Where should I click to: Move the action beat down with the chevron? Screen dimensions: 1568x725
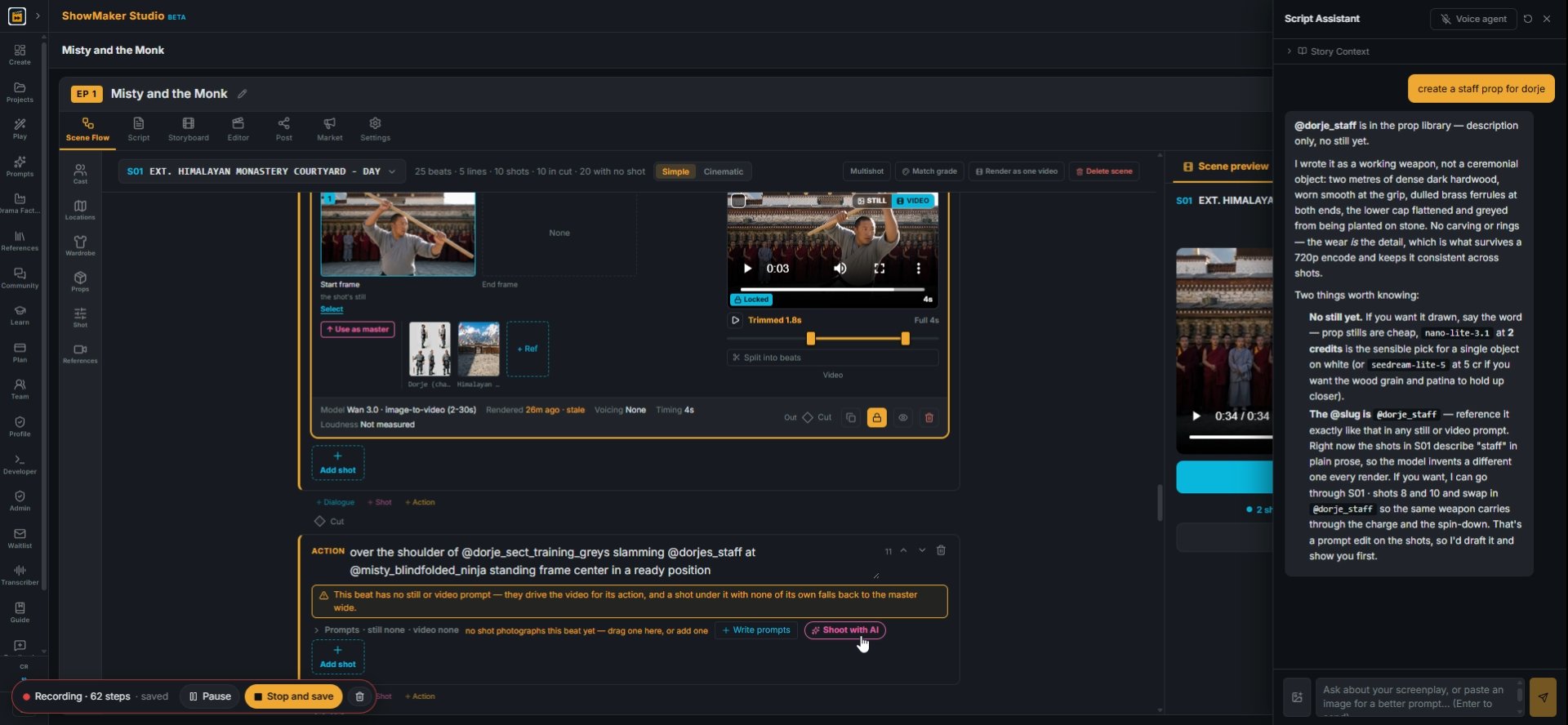[922, 550]
